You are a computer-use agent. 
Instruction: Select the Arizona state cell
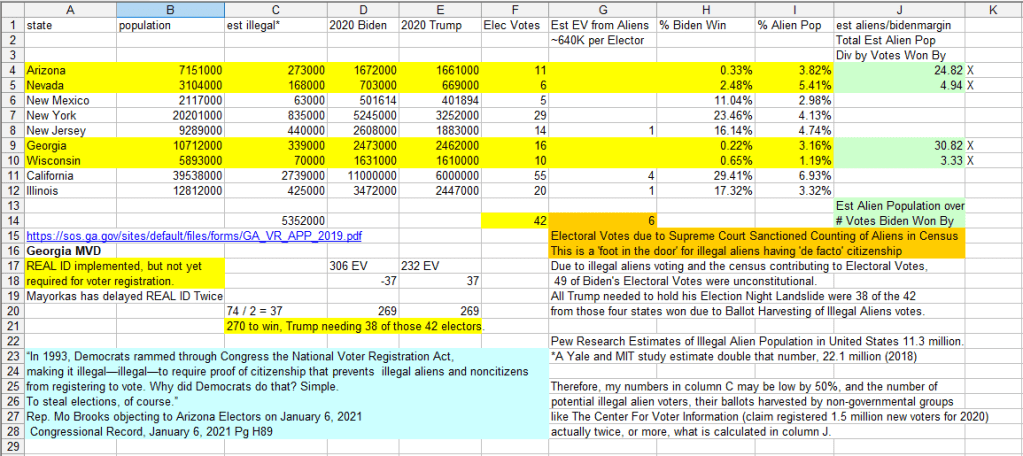(70, 70)
